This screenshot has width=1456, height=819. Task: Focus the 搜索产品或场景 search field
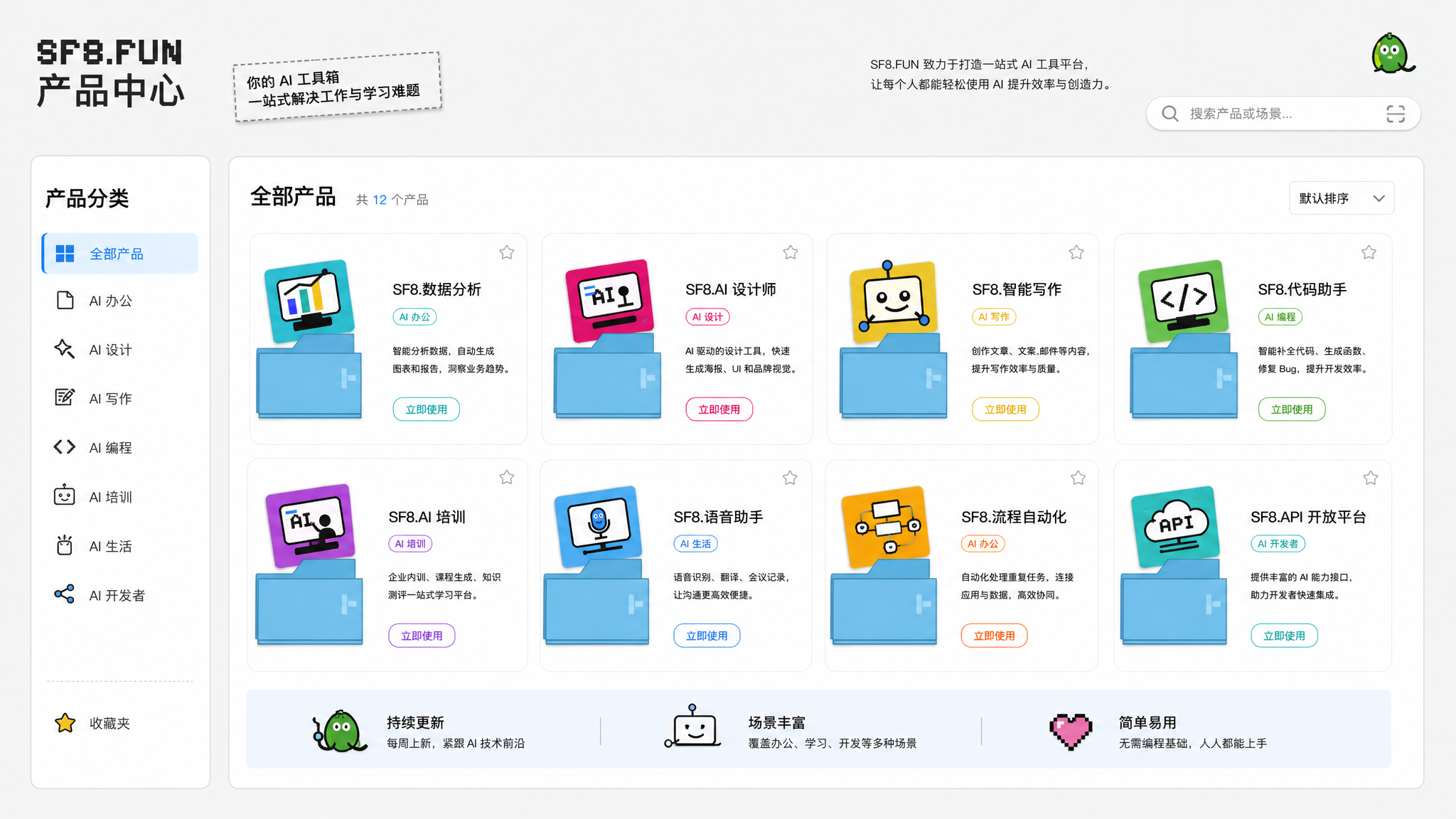(x=1283, y=114)
